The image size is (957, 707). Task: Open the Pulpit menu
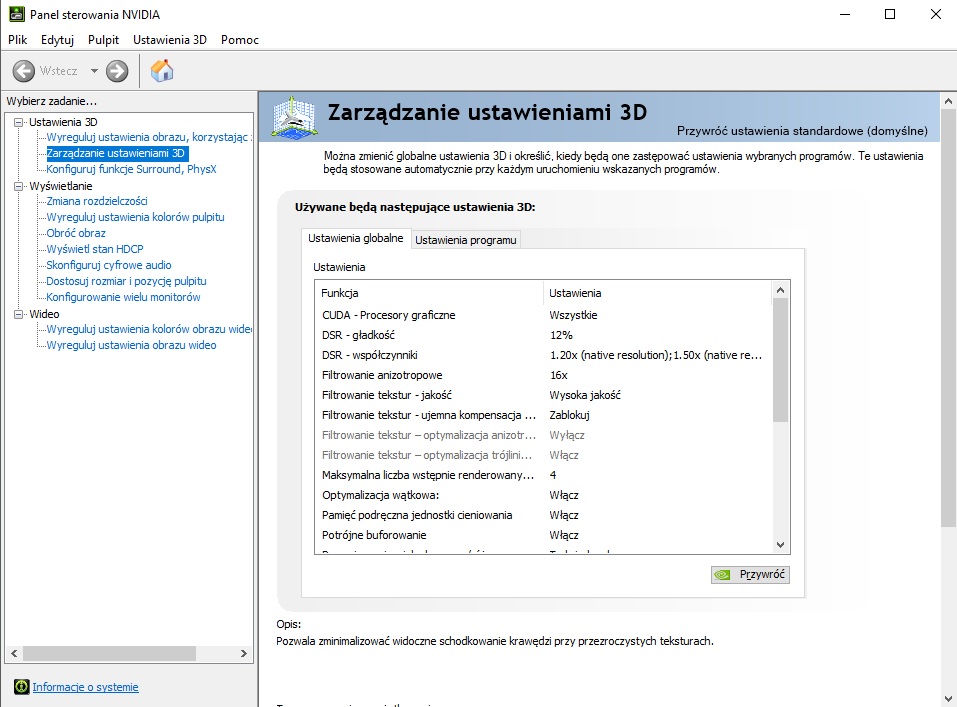(x=103, y=40)
